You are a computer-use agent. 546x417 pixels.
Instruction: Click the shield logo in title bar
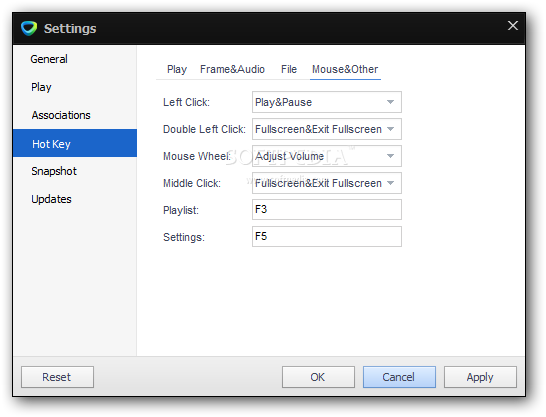pyautogui.click(x=29, y=28)
